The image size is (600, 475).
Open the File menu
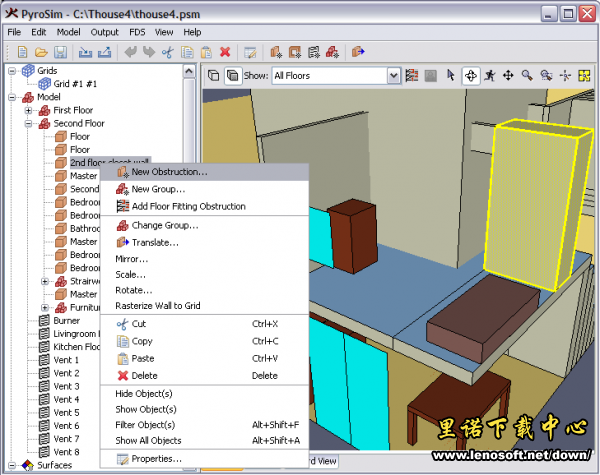pos(14,32)
